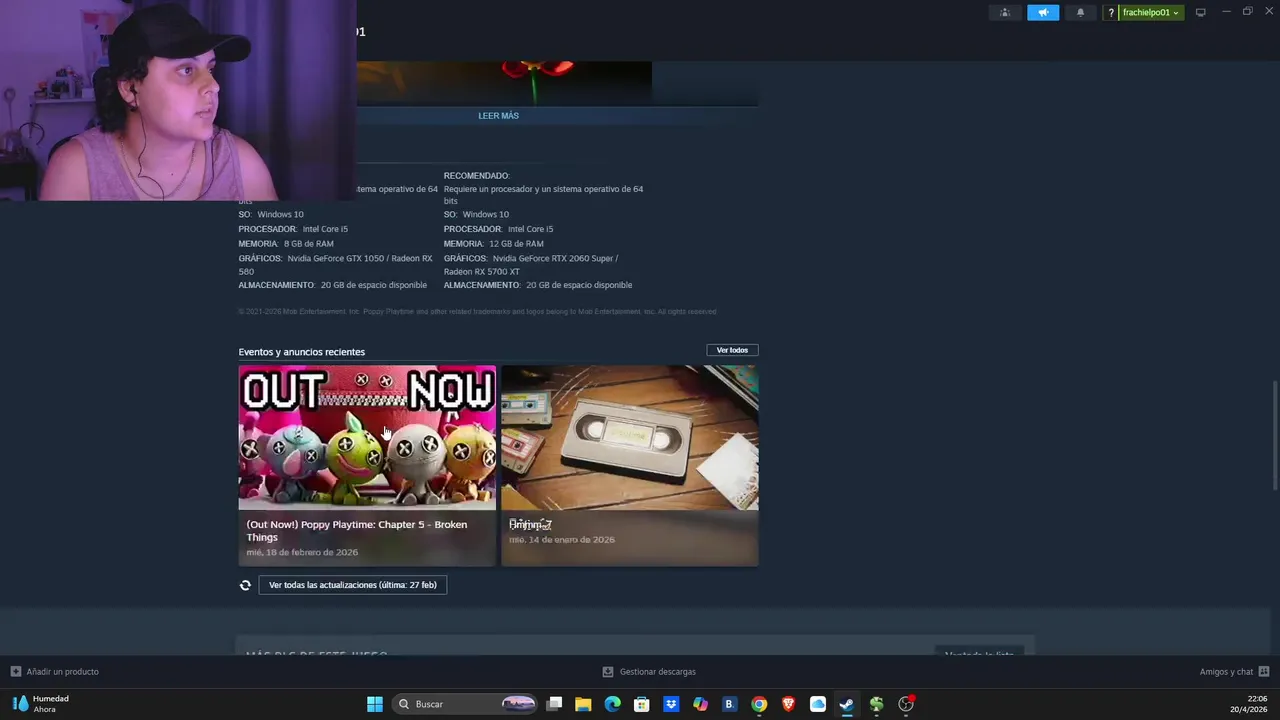Image resolution: width=1280 pixels, height=720 pixels.
Task: Open Dropbox from the taskbar
Action: [671, 704]
